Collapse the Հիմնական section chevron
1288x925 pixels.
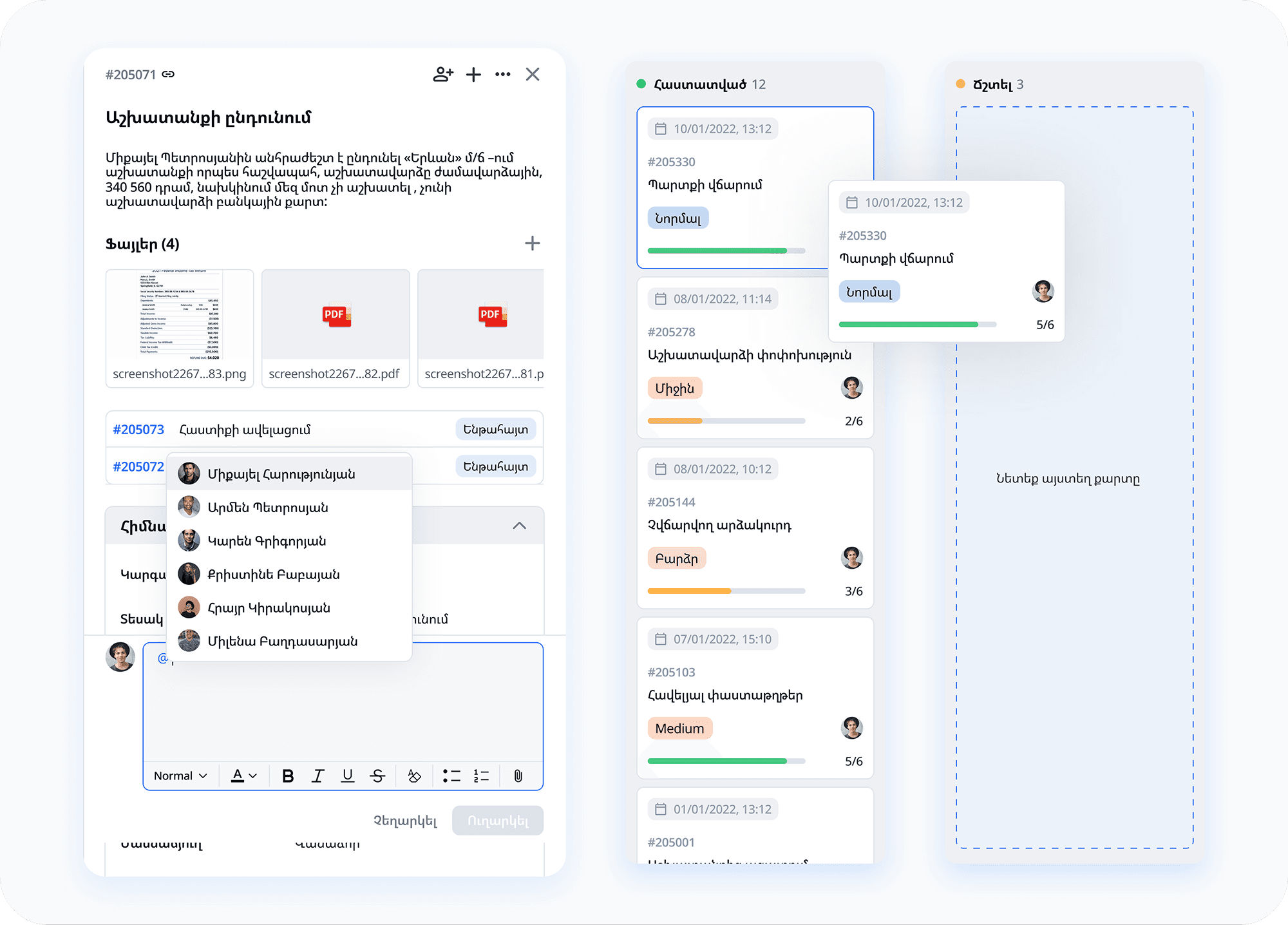tap(519, 526)
